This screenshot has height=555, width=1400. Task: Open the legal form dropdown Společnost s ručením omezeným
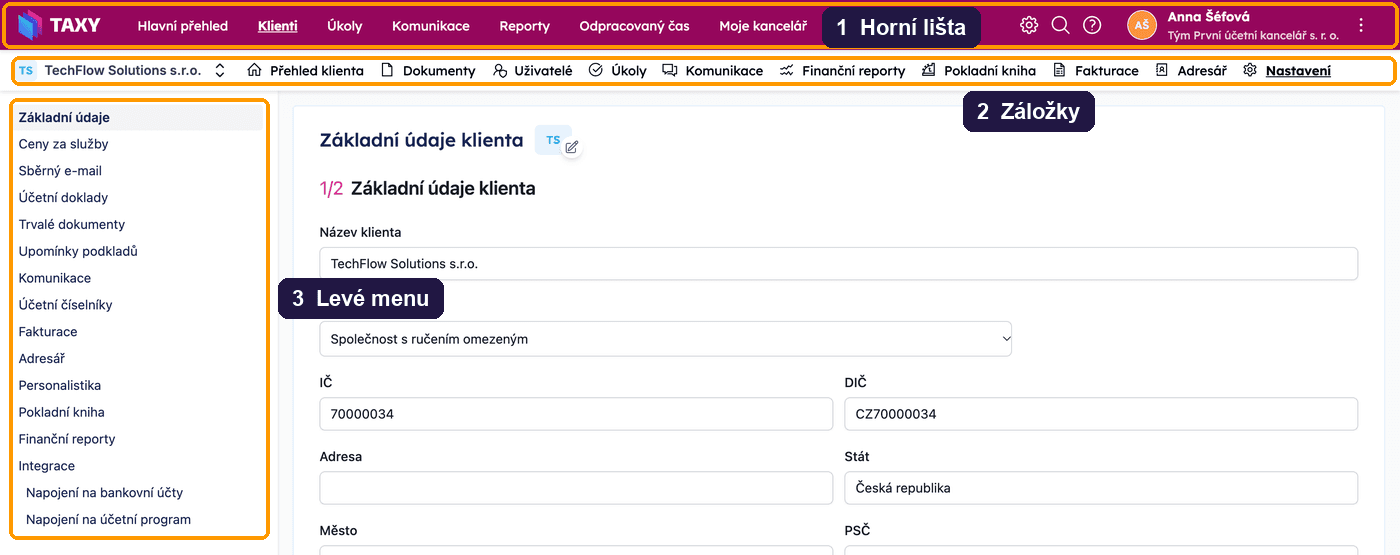[x=665, y=339]
